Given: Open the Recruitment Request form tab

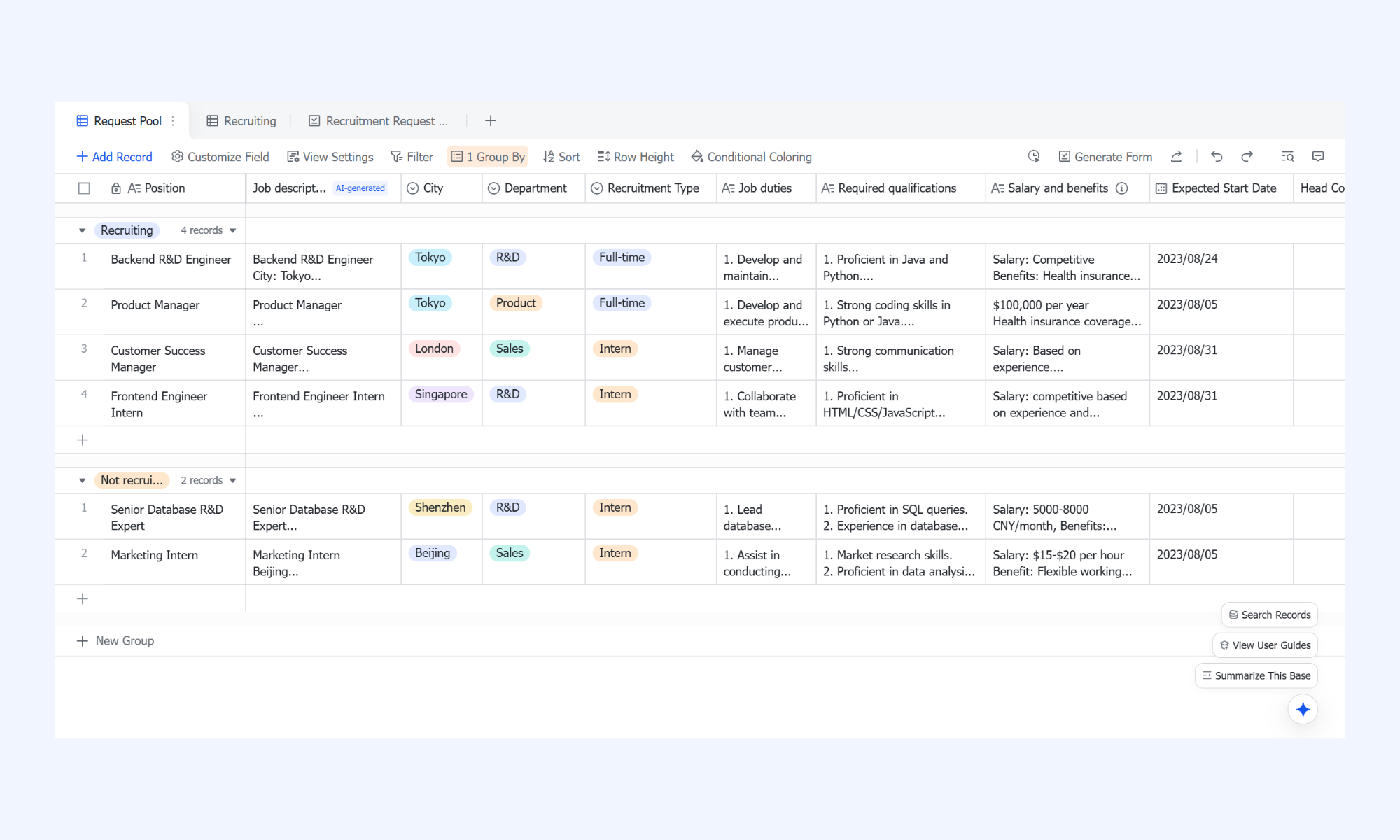Looking at the screenshot, I should click(x=379, y=121).
